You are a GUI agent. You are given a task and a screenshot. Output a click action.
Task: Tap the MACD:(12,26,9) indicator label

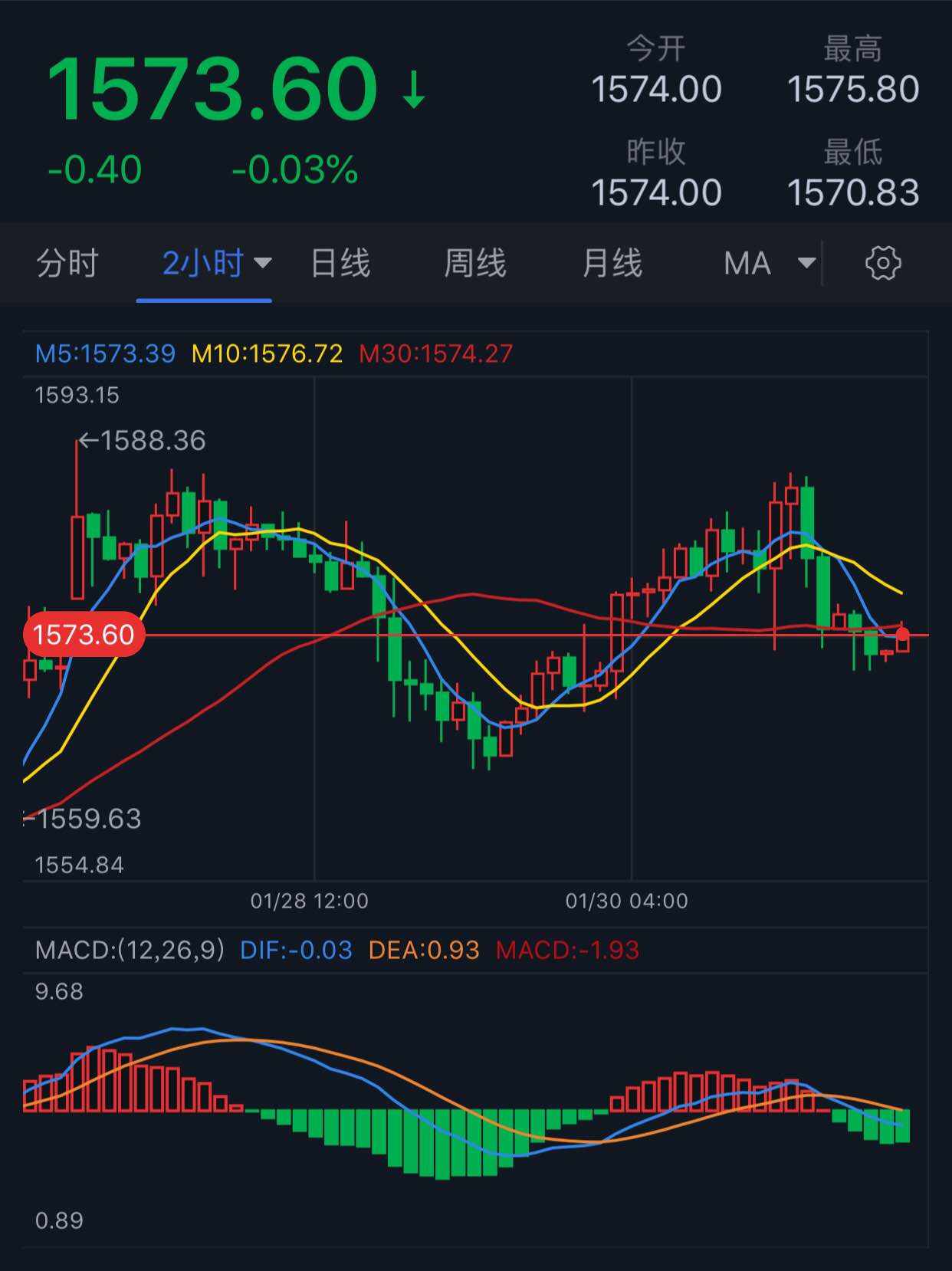click(130, 950)
